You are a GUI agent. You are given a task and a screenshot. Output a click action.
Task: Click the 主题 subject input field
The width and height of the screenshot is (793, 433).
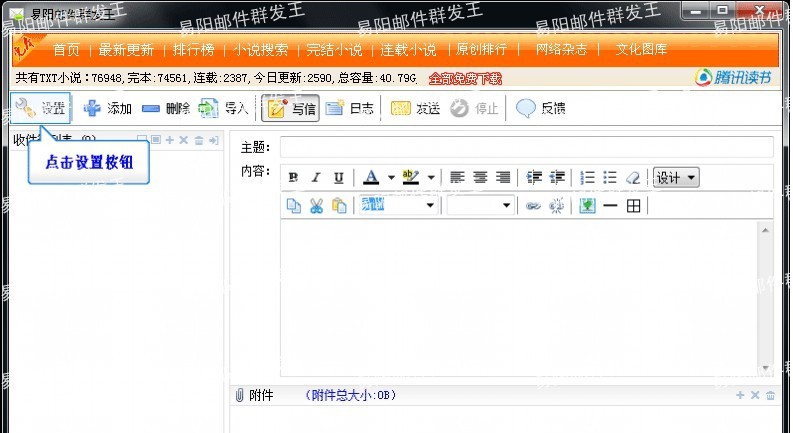[x=526, y=147]
